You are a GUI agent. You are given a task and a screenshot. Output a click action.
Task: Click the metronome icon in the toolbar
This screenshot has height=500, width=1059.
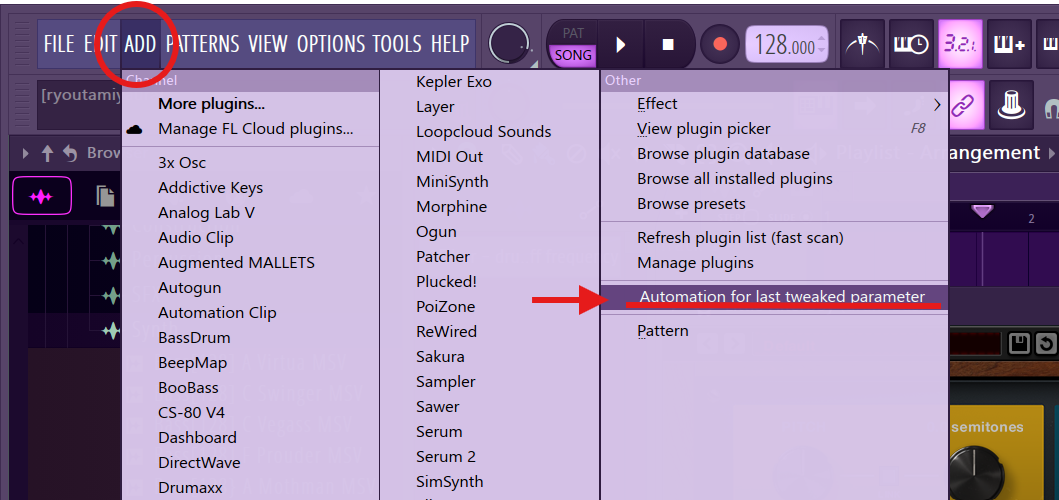point(863,44)
